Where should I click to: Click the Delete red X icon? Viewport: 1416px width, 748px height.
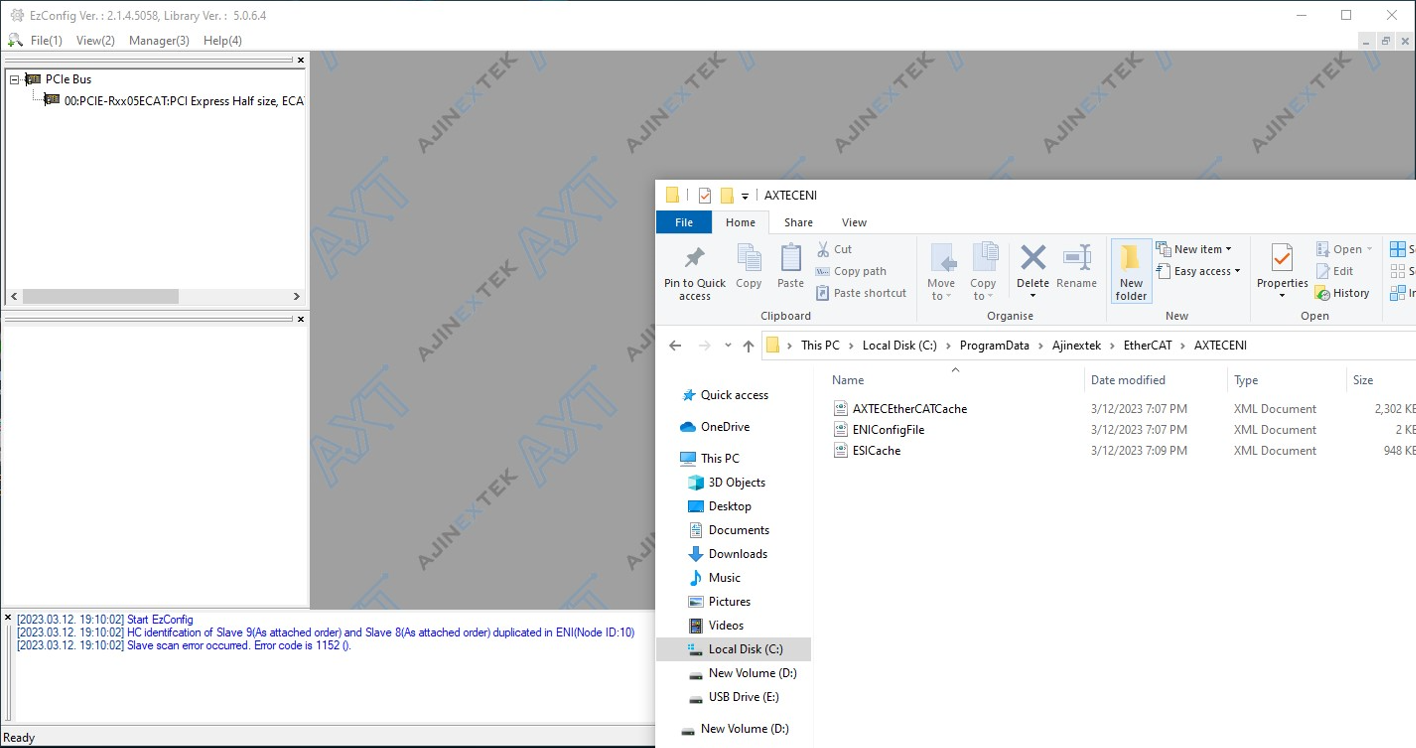pos(1033,258)
